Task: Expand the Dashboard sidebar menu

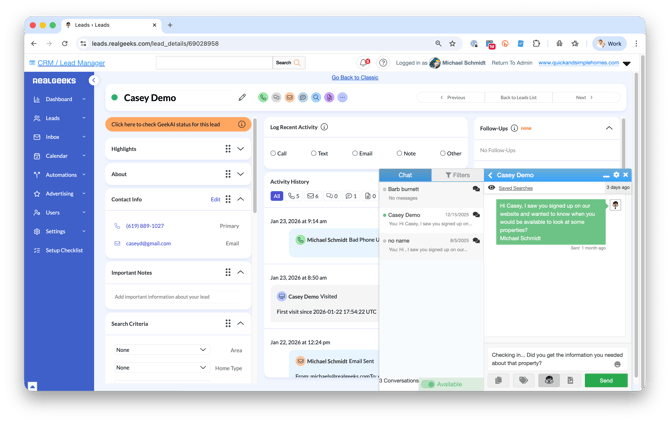Action: (x=60, y=99)
